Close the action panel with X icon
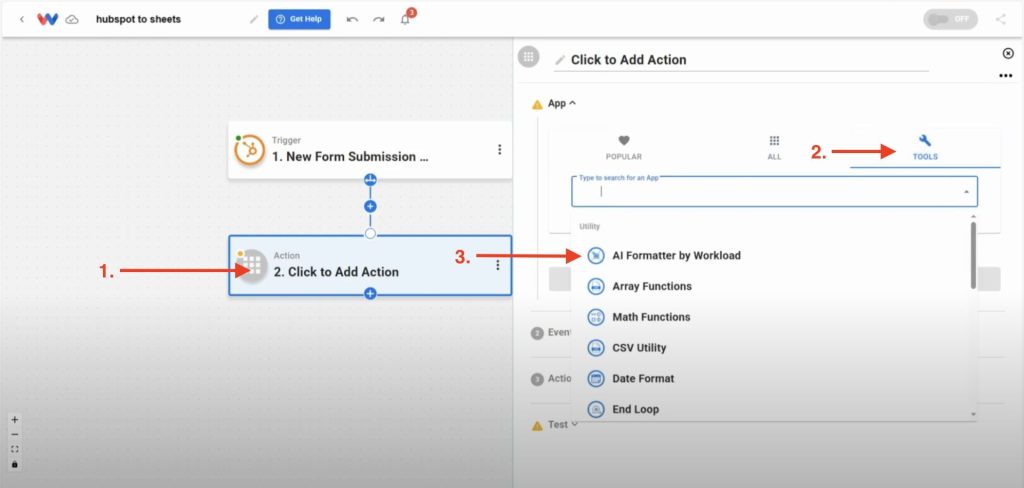 tap(1008, 53)
